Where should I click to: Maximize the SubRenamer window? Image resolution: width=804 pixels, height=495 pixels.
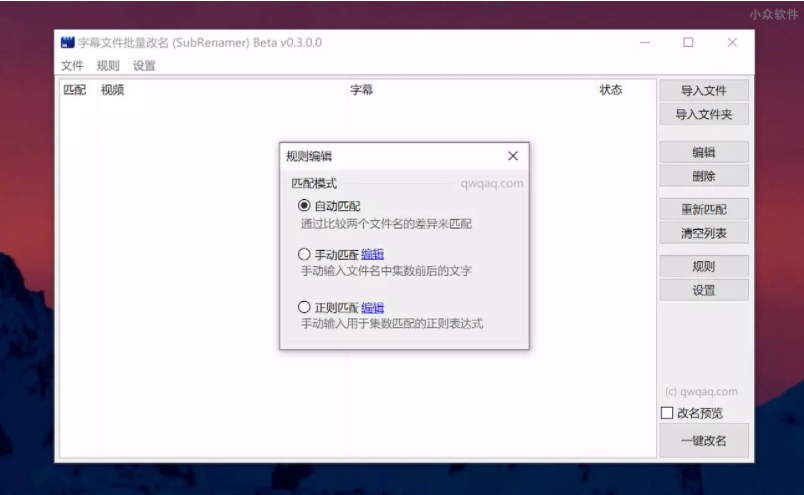[688, 43]
